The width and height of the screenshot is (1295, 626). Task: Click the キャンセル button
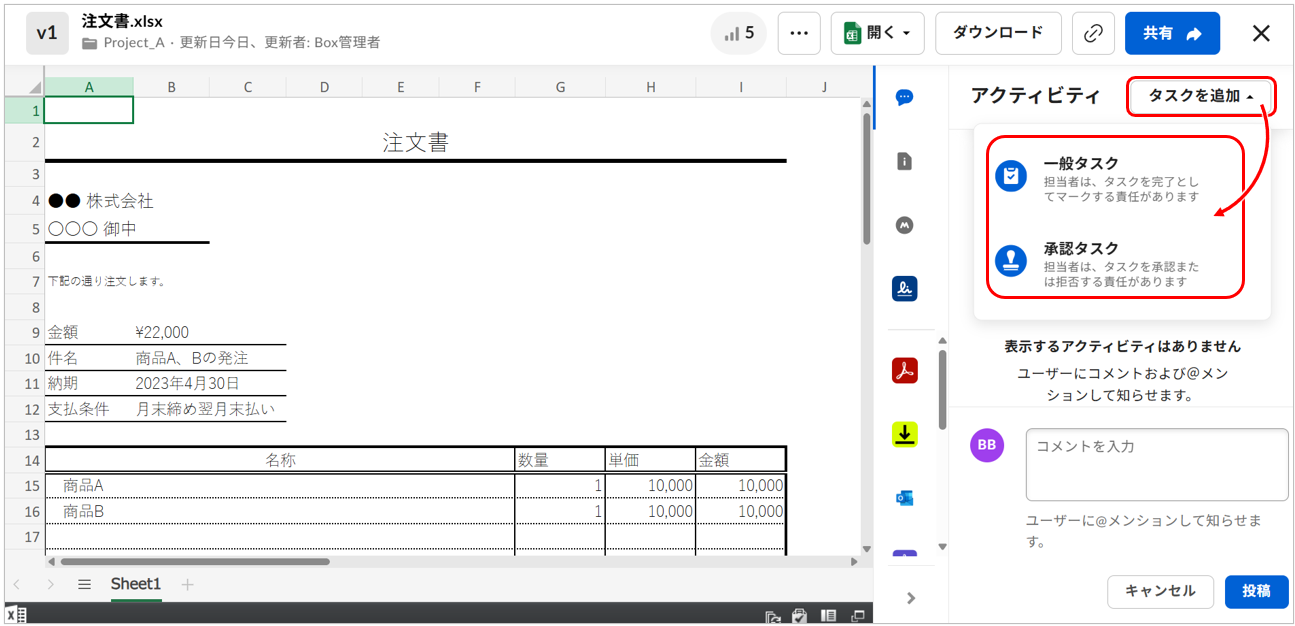point(1160,591)
